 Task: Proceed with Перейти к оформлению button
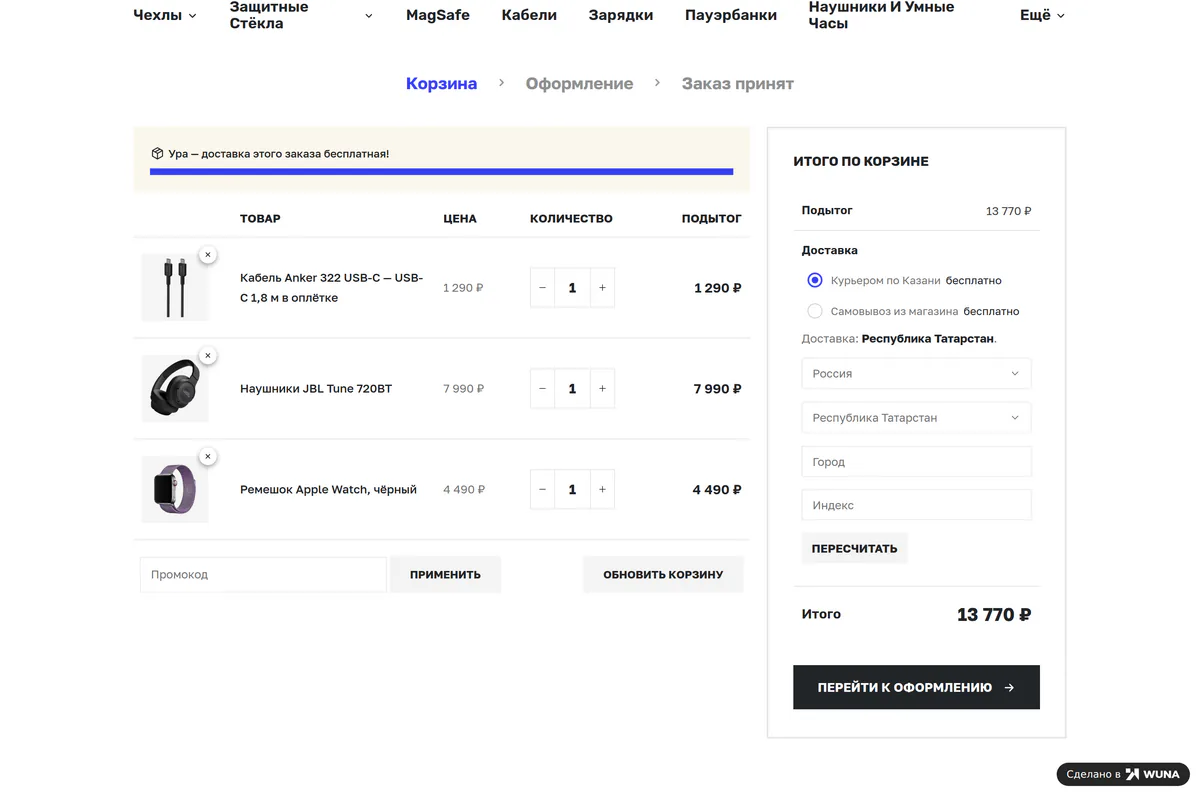(x=916, y=688)
